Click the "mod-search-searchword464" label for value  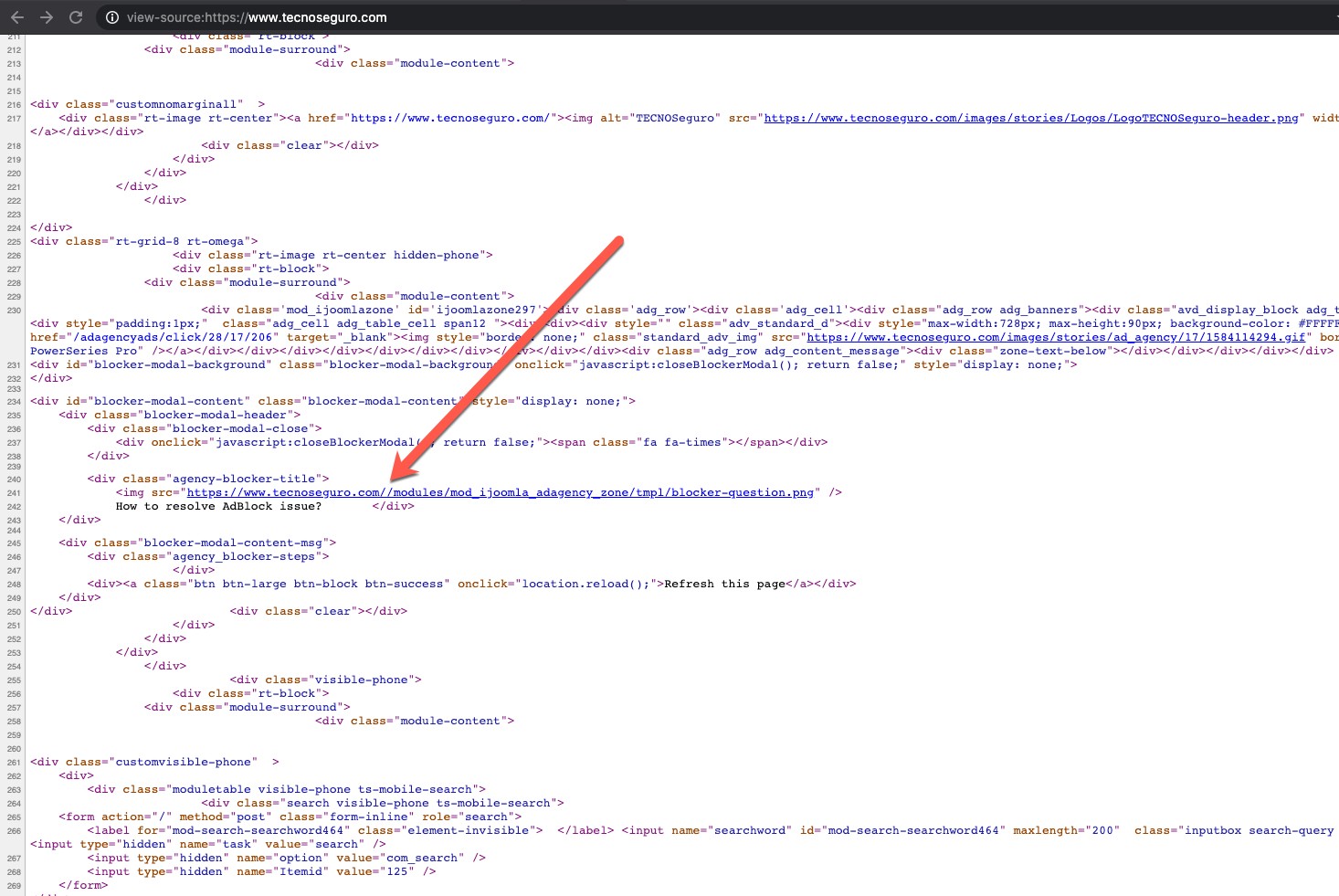(258, 830)
